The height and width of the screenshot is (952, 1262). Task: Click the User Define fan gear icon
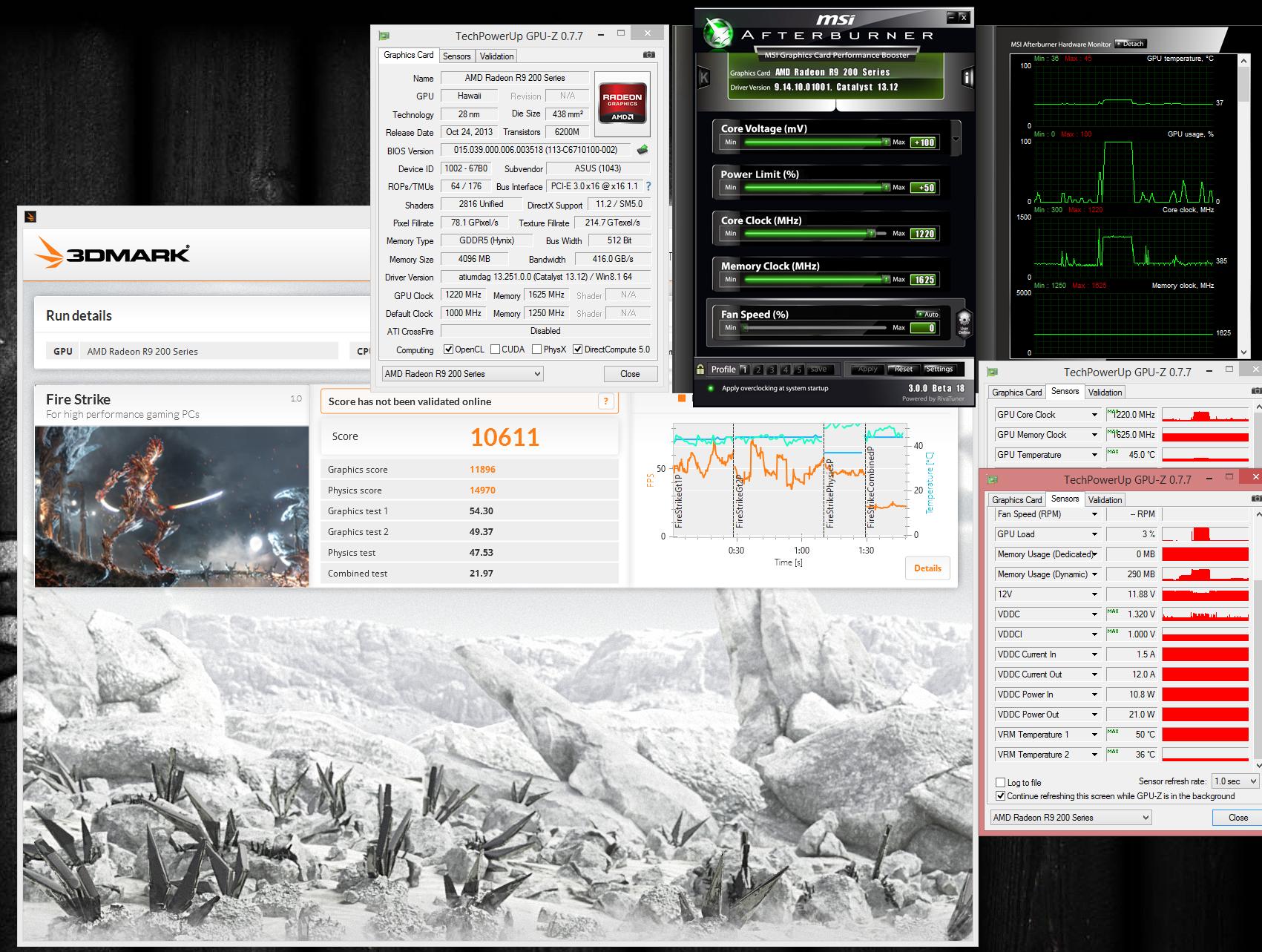tap(964, 323)
